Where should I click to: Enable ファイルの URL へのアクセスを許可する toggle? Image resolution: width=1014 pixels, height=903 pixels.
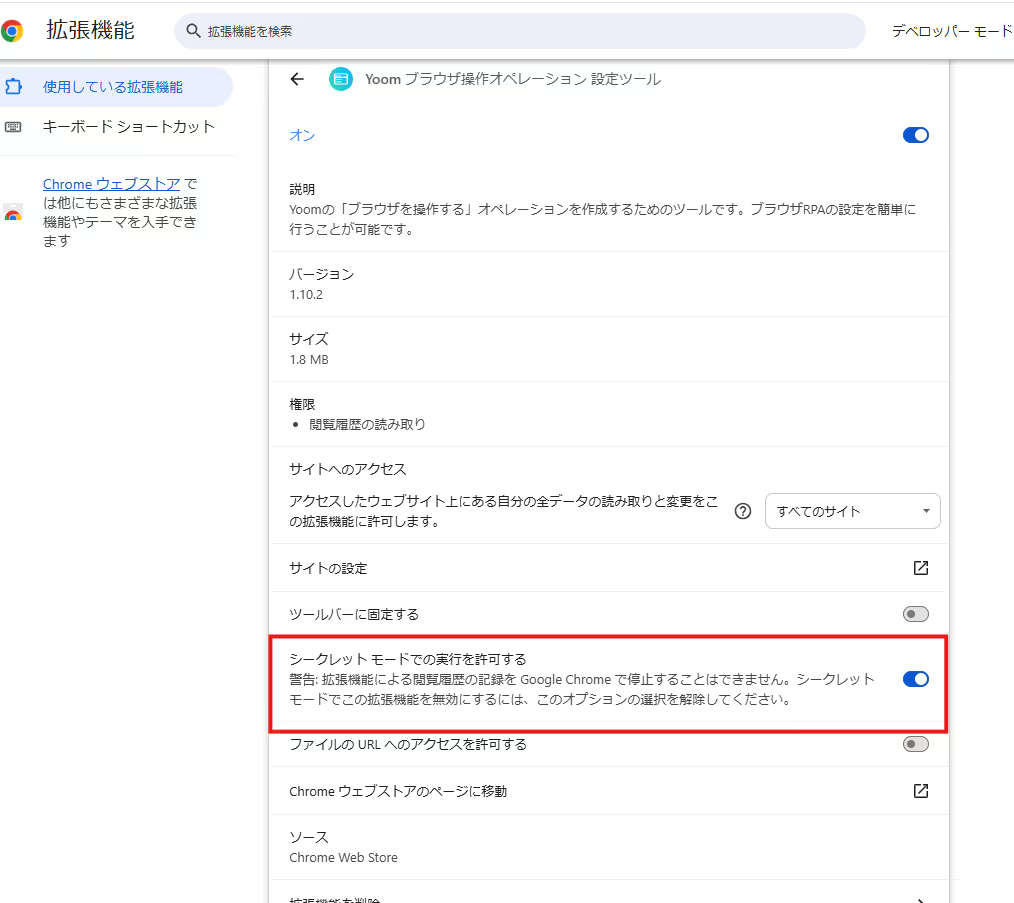(916, 744)
